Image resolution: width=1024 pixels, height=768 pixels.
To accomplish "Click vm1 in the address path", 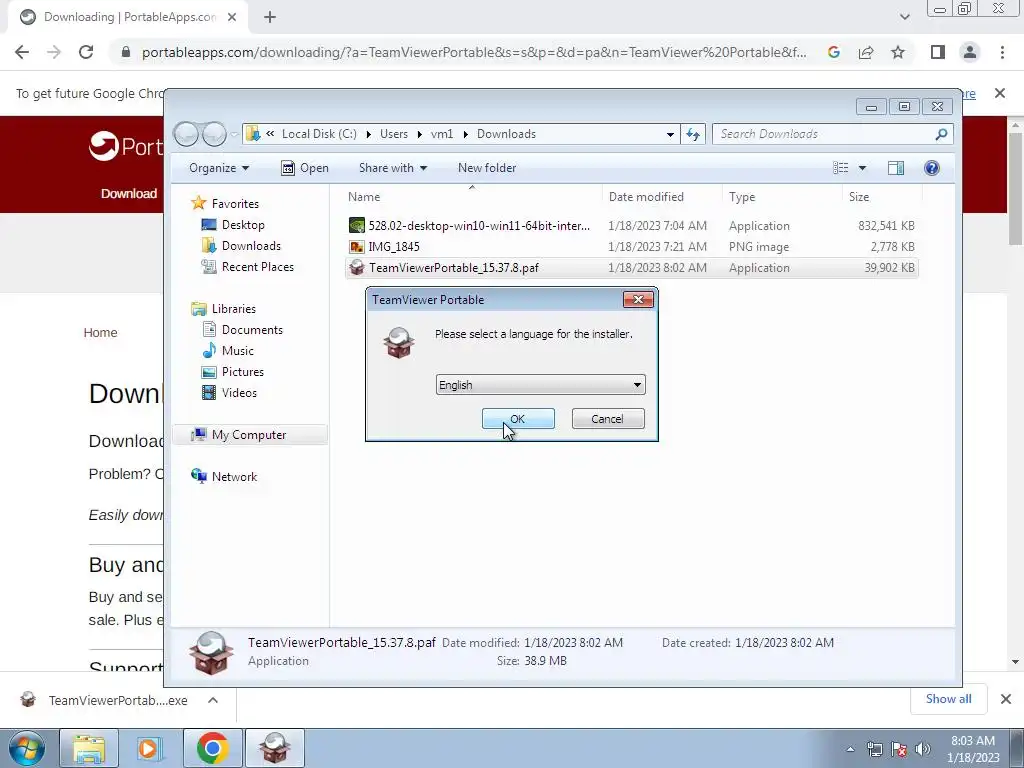I will (x=442, y=134).
